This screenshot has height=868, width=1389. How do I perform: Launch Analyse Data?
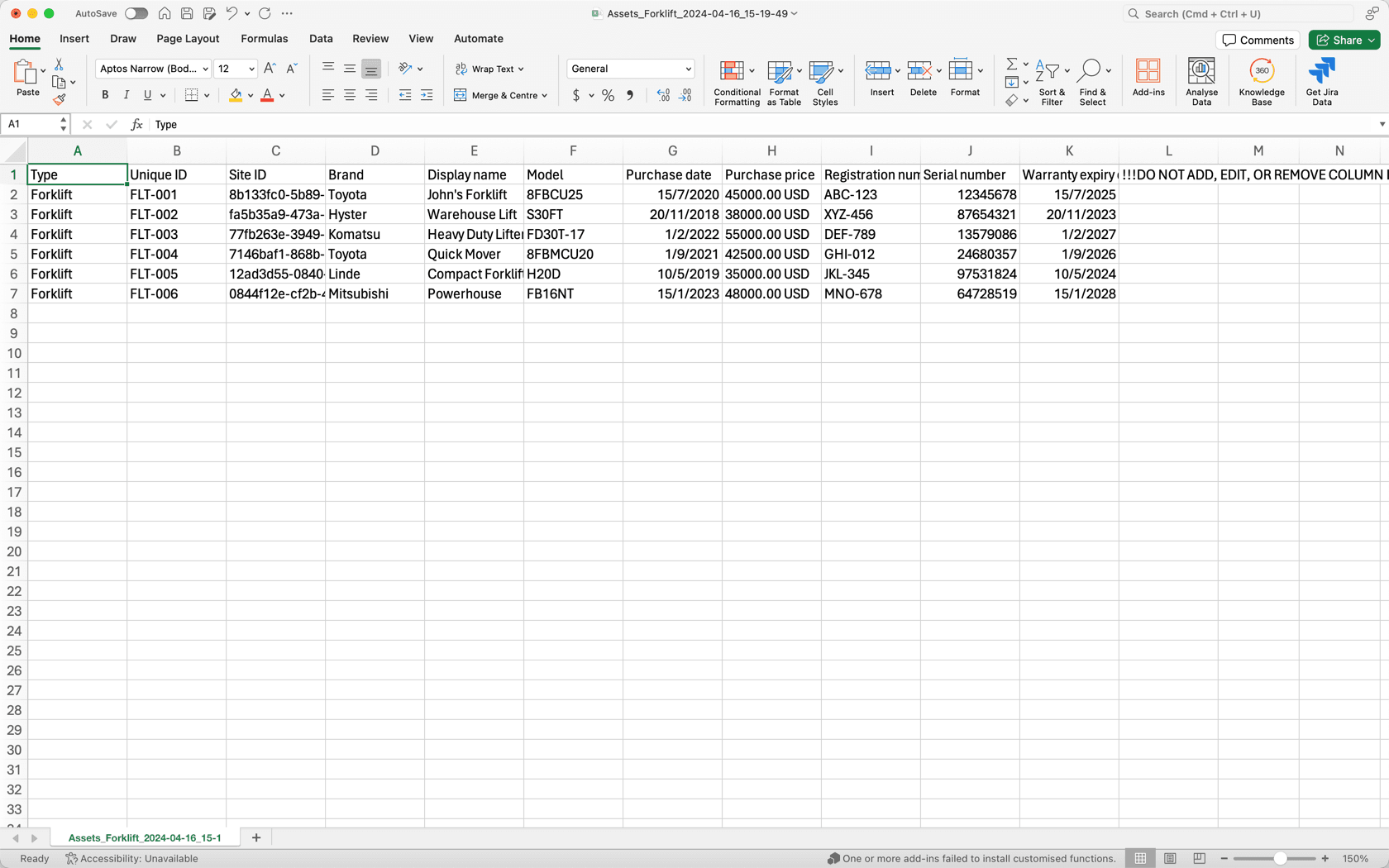(x=1201, y=81)
